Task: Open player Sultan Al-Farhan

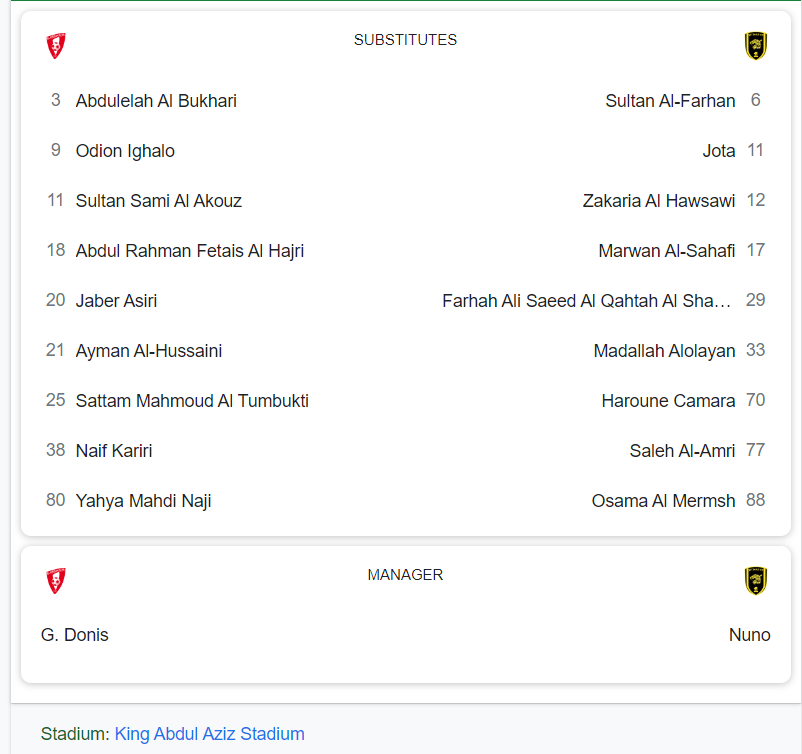Action: point(670,101)
